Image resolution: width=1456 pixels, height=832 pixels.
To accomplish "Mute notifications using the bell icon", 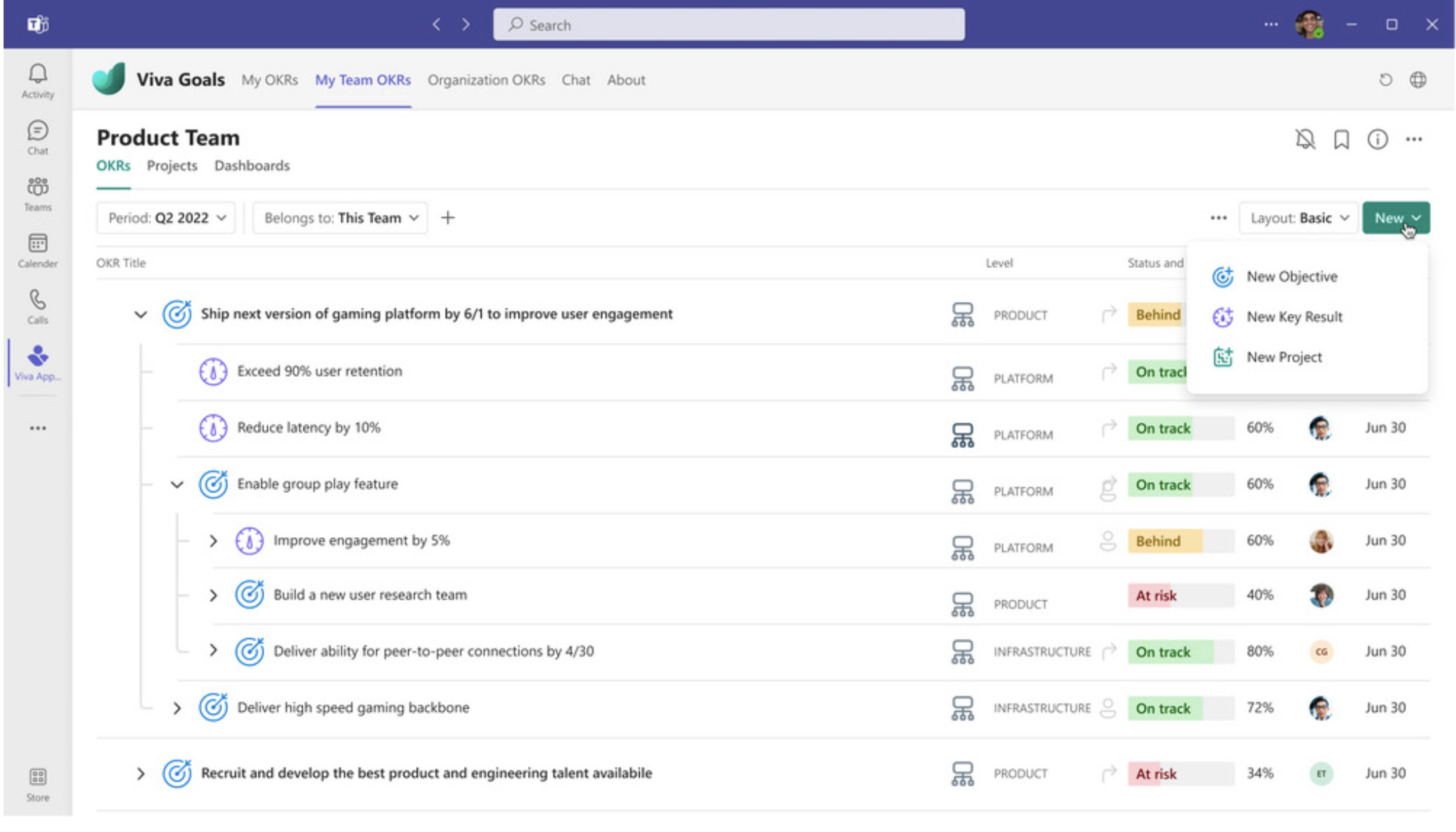I will click(x=1305, y=140).
